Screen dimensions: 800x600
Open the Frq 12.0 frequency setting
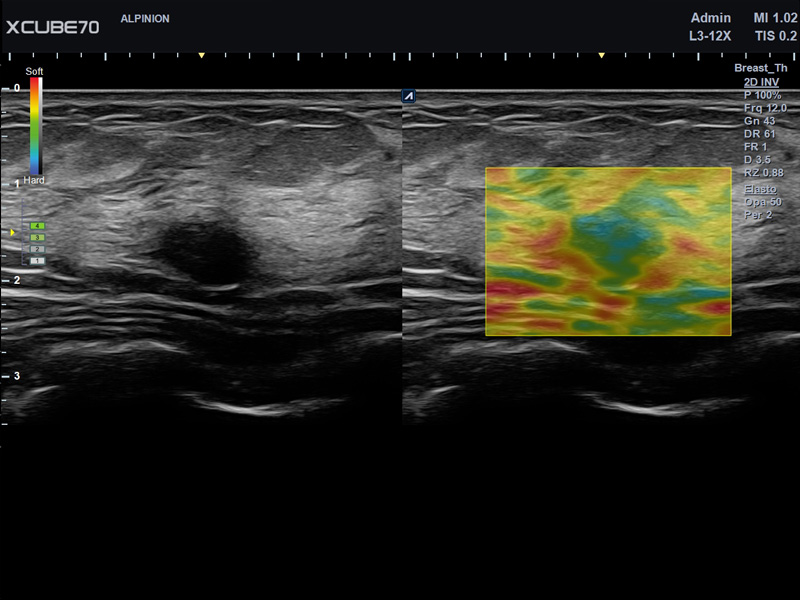[761, 107]
